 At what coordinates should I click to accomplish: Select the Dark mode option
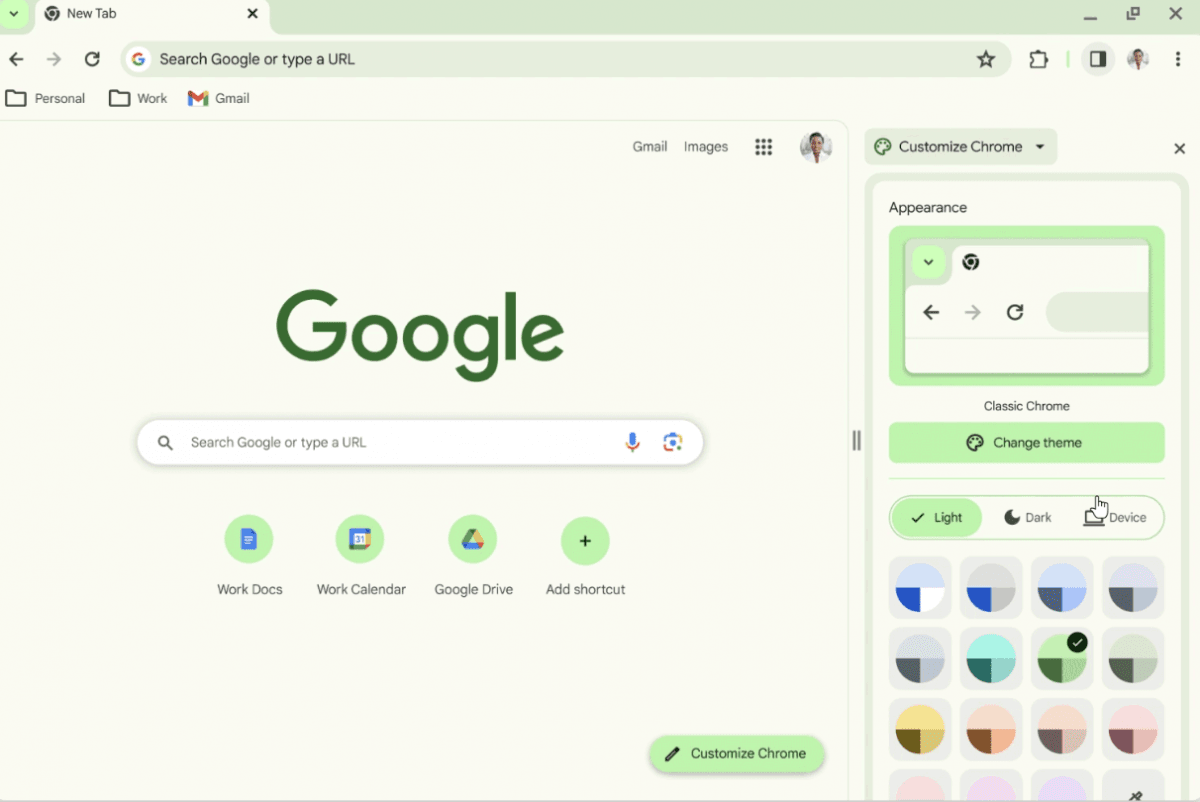(x=1028, y=518)
